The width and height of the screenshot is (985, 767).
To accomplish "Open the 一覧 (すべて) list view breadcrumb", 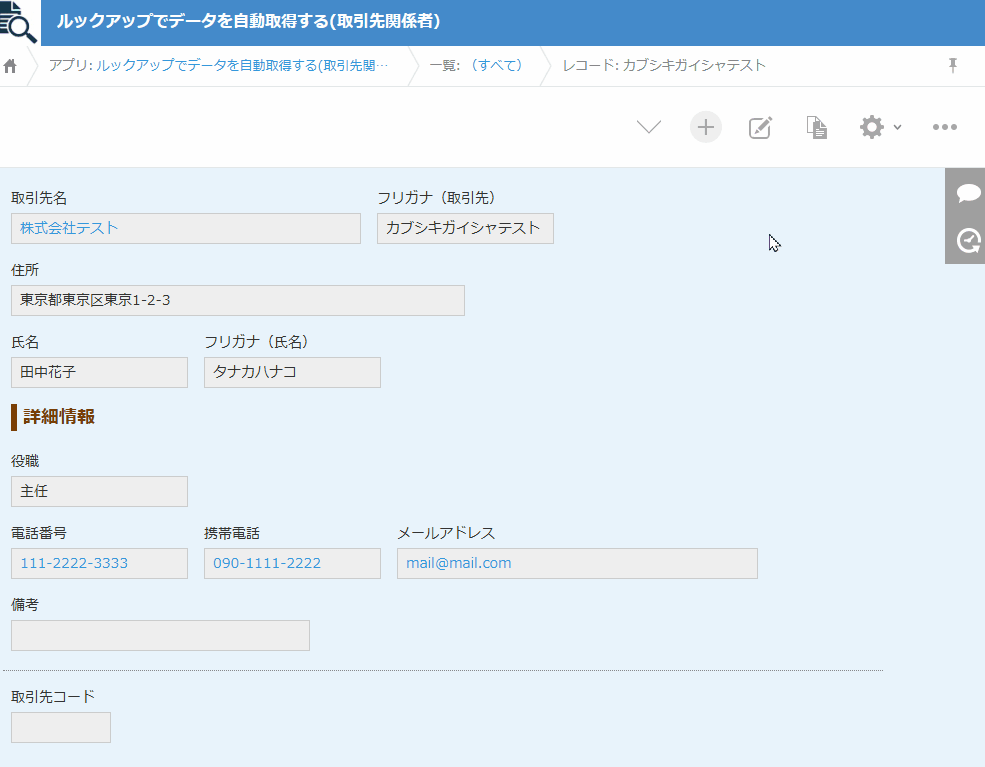I will (x=476, y=66).
